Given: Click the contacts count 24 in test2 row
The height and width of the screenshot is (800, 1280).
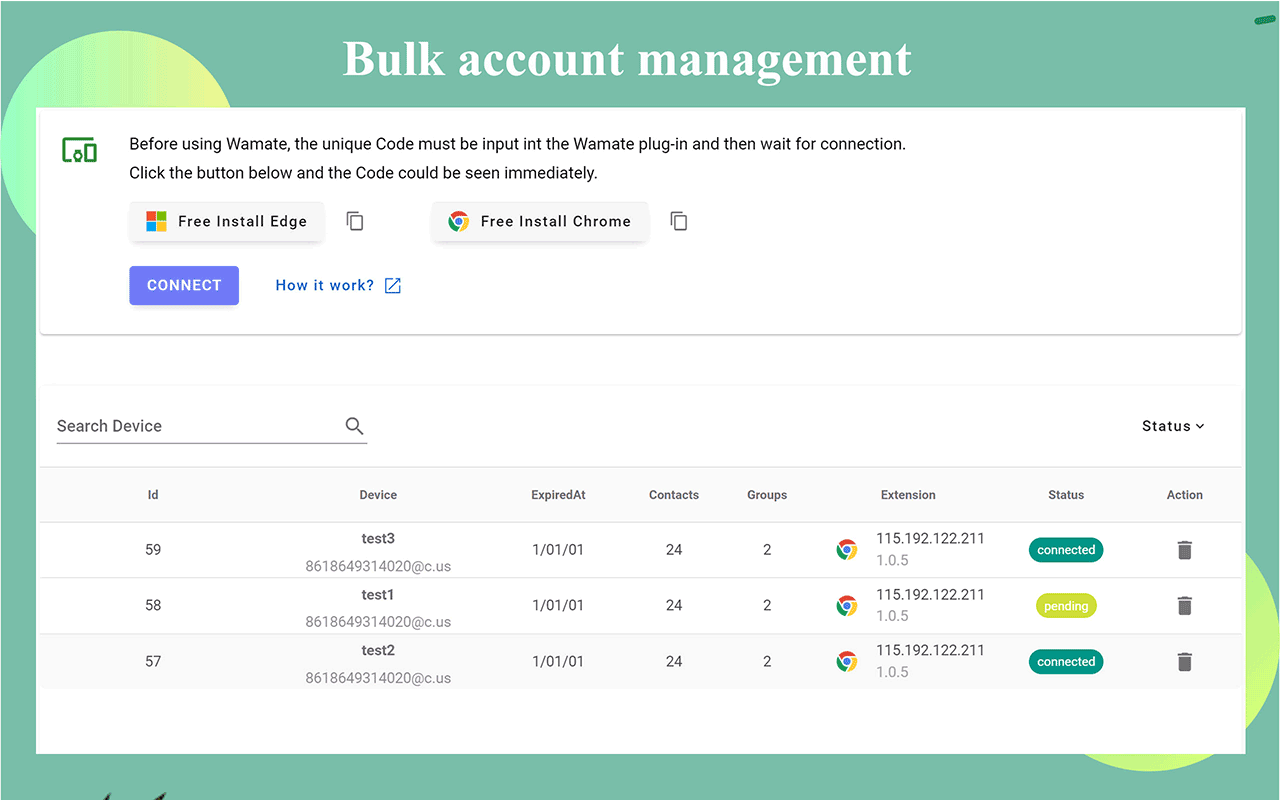Looking at the screenshot, I should (x=674, y=662).
